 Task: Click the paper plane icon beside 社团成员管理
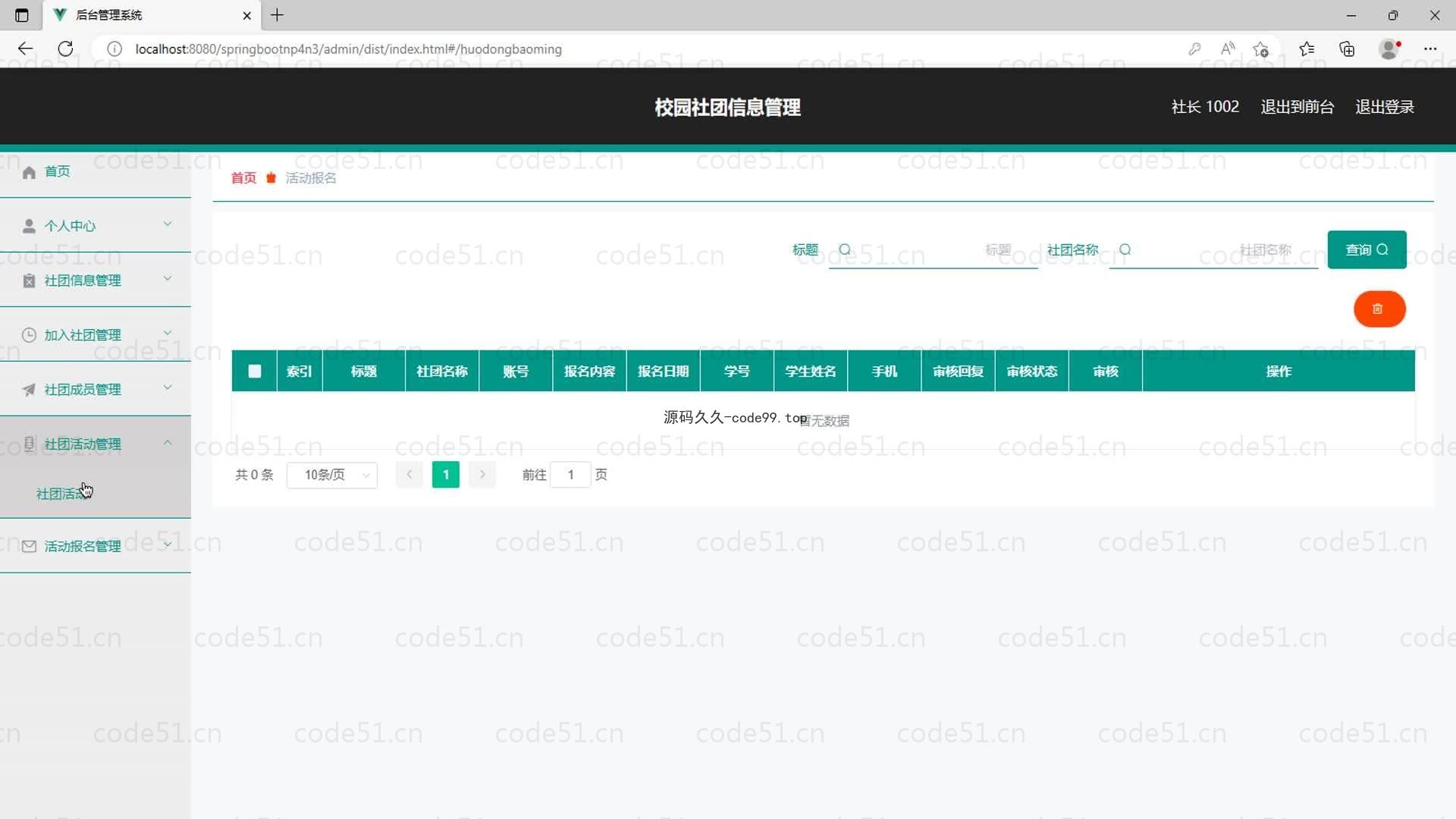pos(29,390)
